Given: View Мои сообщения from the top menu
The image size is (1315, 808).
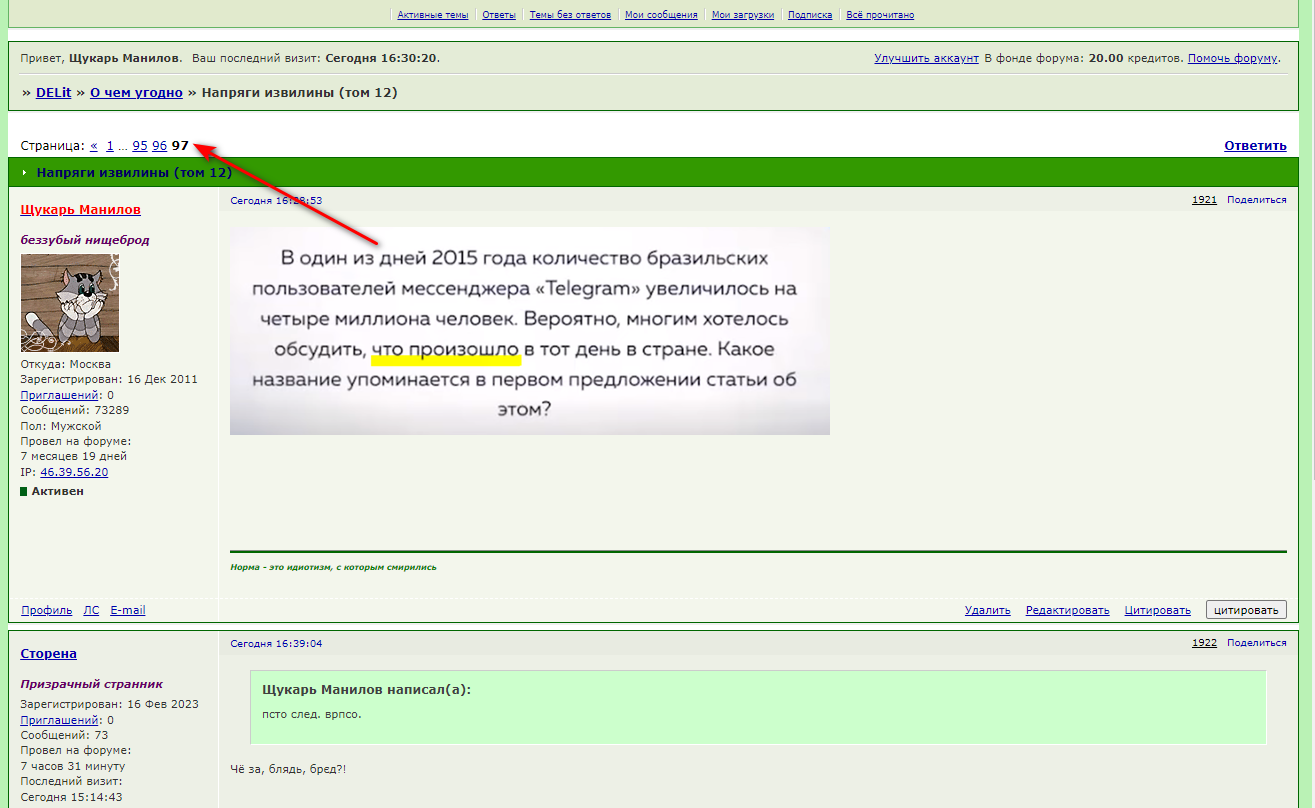Looking at the screenshot, I should (x=661, y=15).
